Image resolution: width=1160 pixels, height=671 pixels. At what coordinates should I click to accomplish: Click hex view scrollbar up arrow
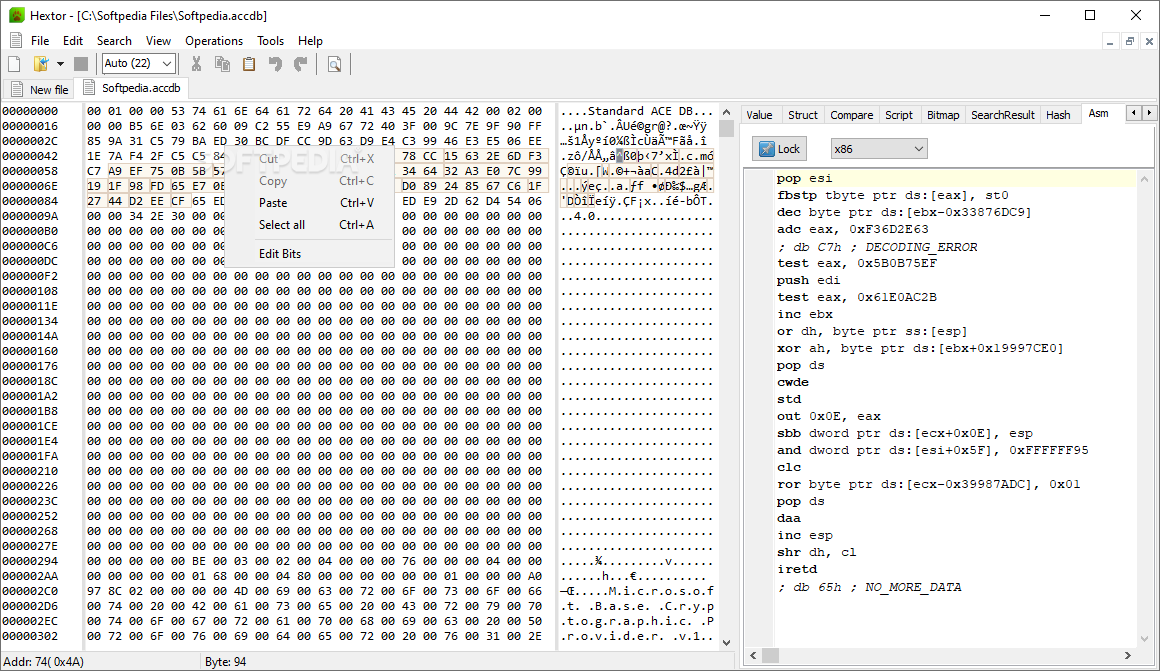coord(726,112)
